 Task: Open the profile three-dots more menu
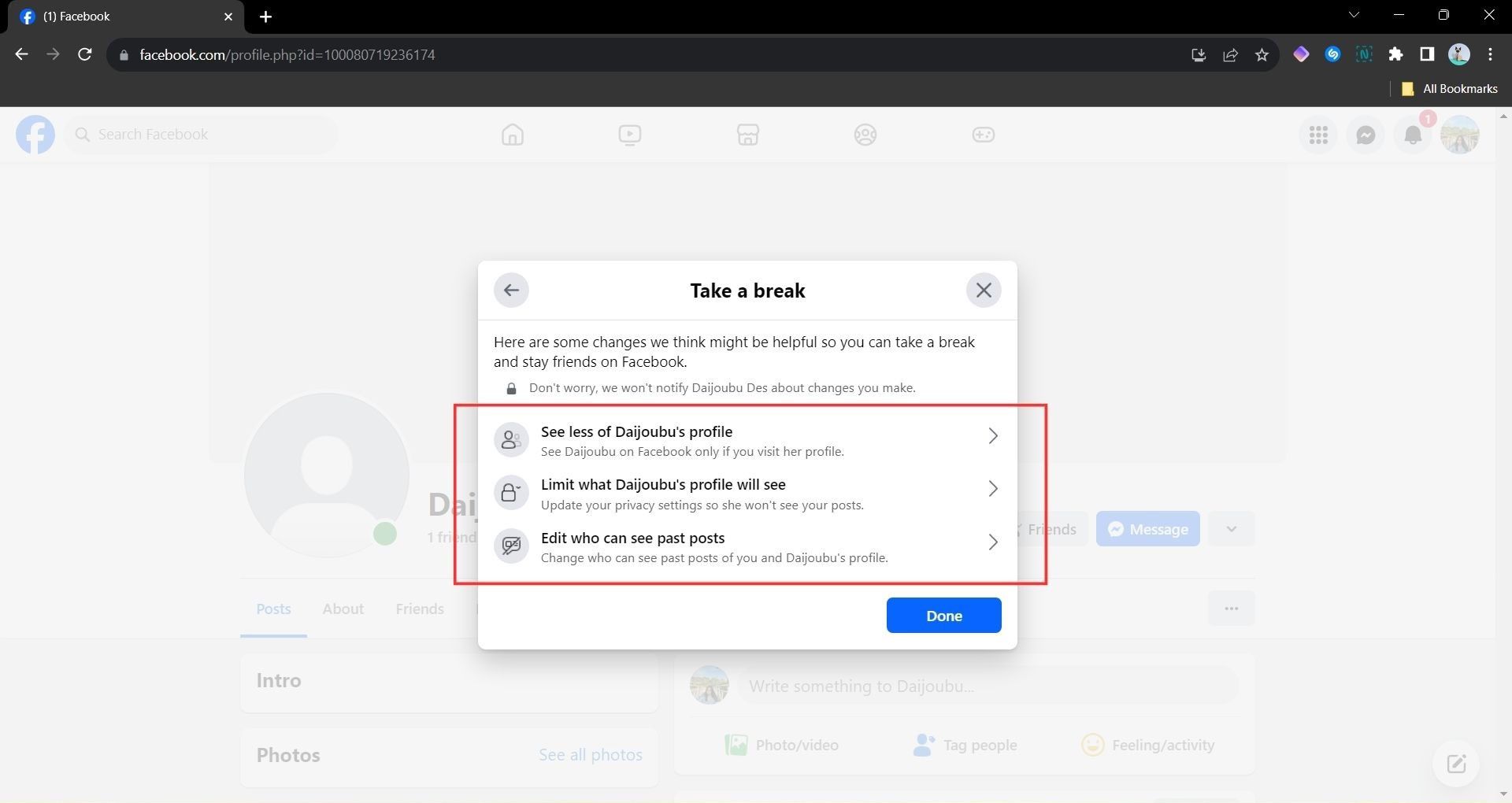pos(1231,609)
